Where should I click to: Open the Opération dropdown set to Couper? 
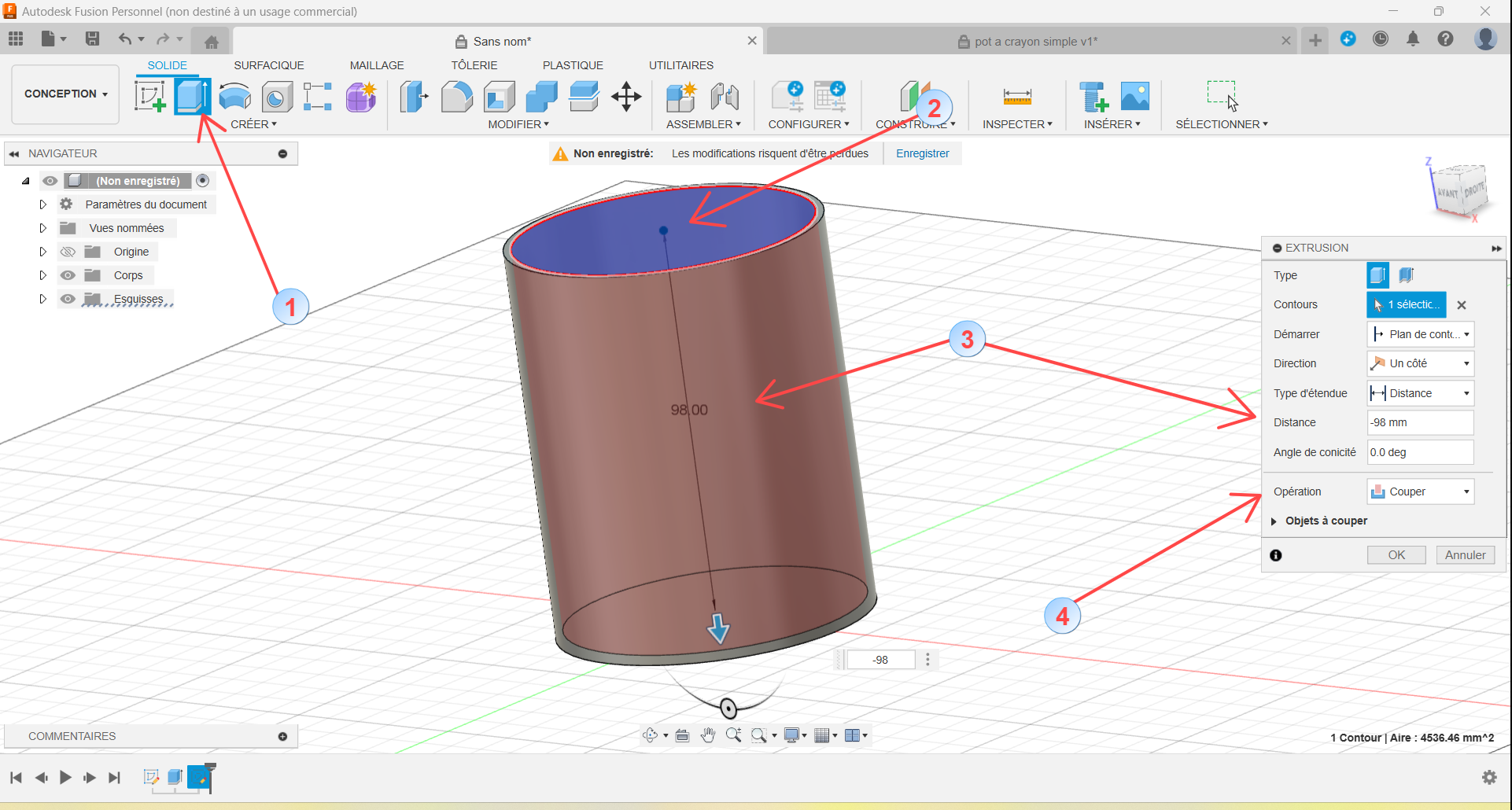pos(1420,492)
